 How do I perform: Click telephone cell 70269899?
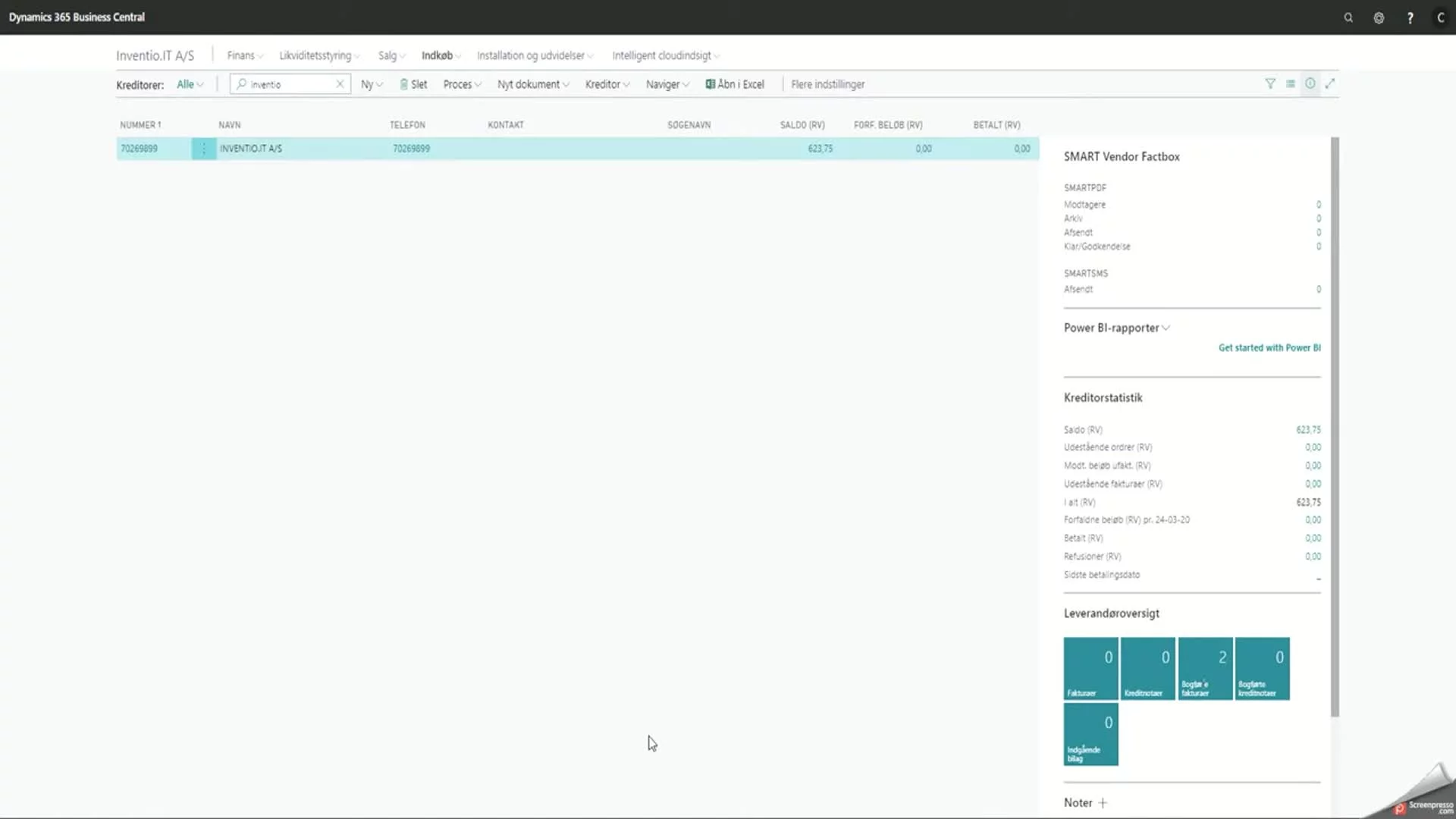coord(411,149)
